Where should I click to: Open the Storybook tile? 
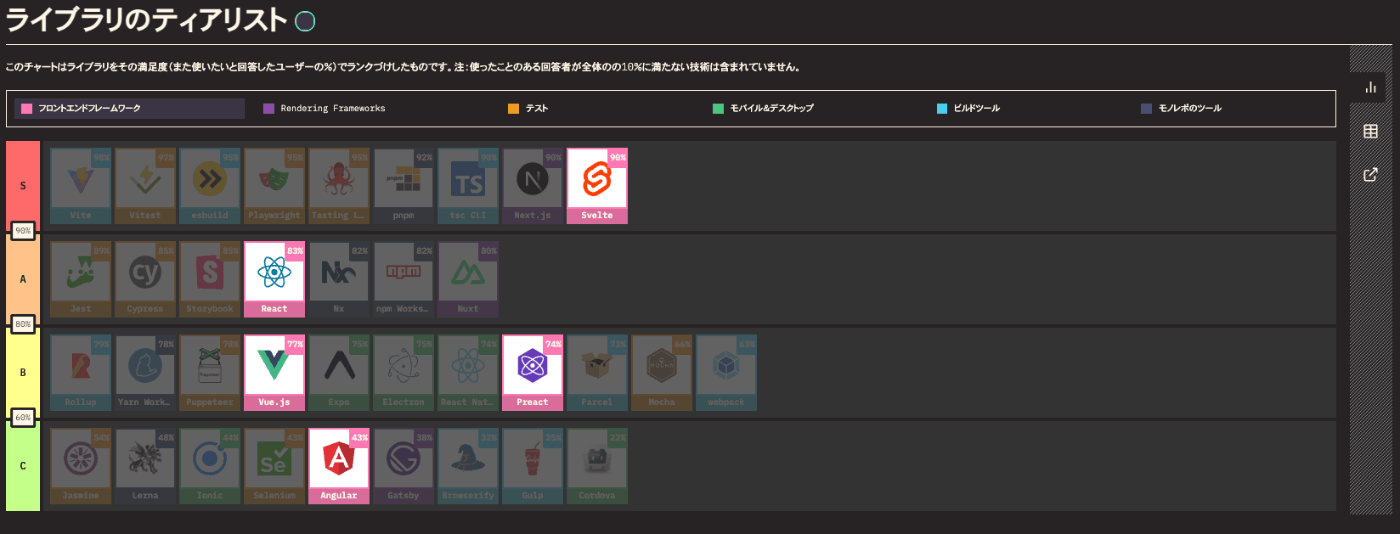coord(210,279)
